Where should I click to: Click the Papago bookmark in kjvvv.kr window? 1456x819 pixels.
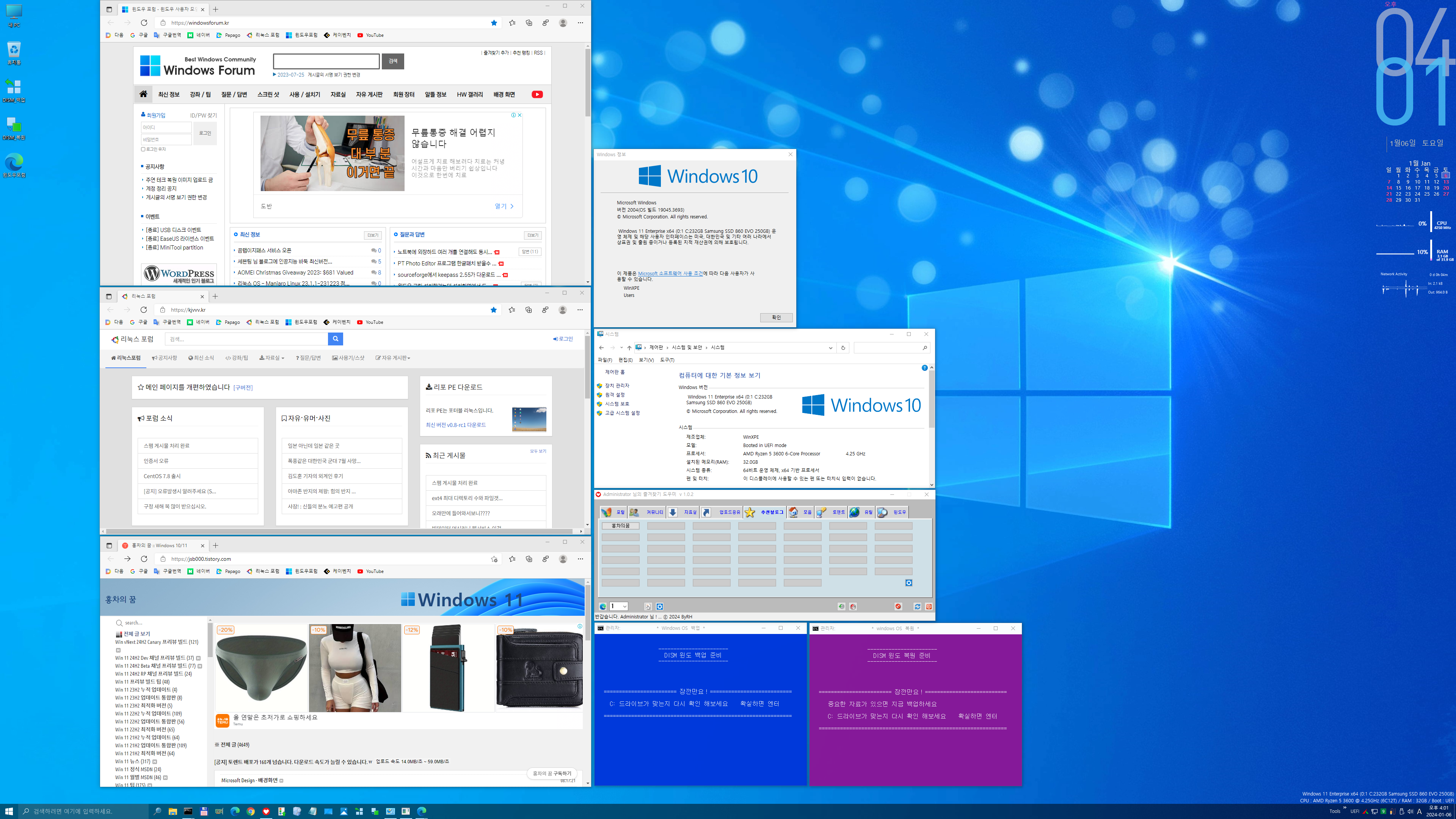coord(228,322)
